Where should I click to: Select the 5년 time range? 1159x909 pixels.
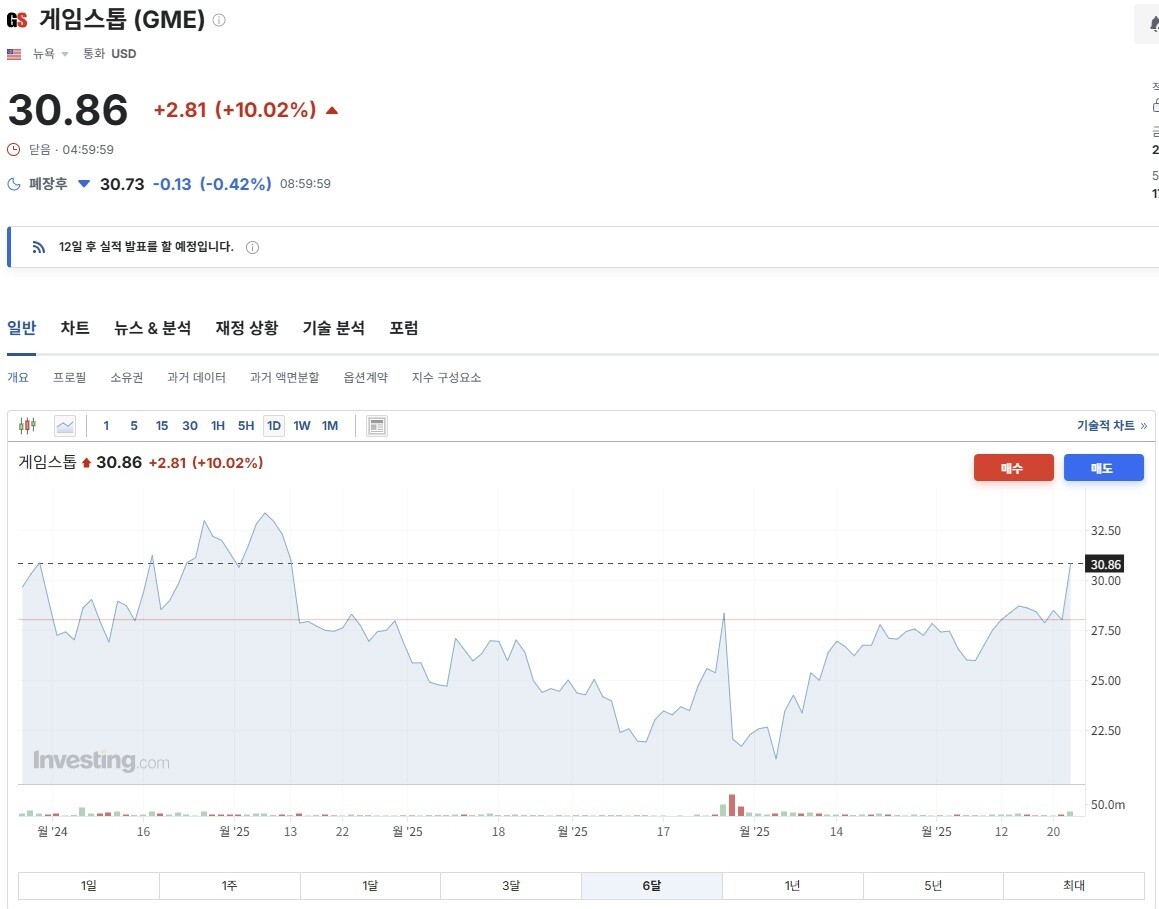point(933,885)
